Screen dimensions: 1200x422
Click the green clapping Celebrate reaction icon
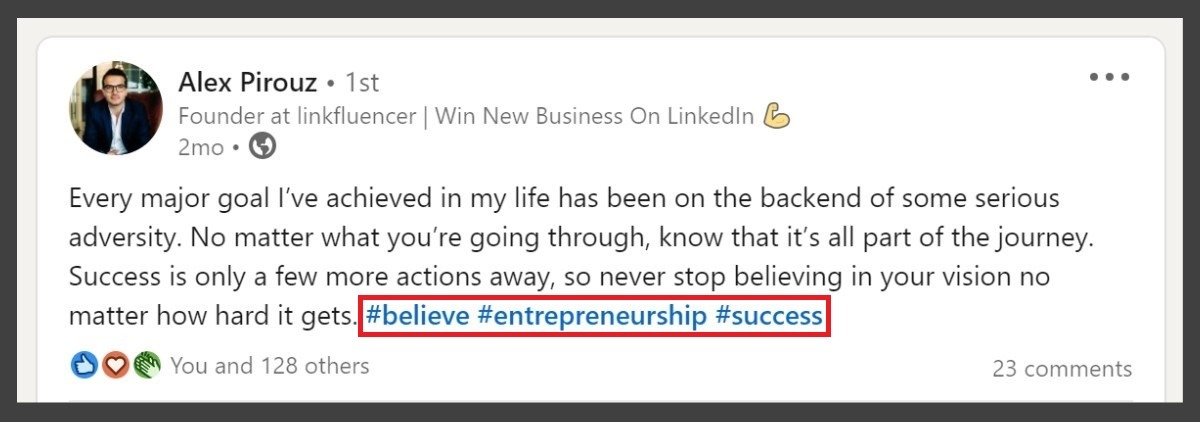point(147,366)
